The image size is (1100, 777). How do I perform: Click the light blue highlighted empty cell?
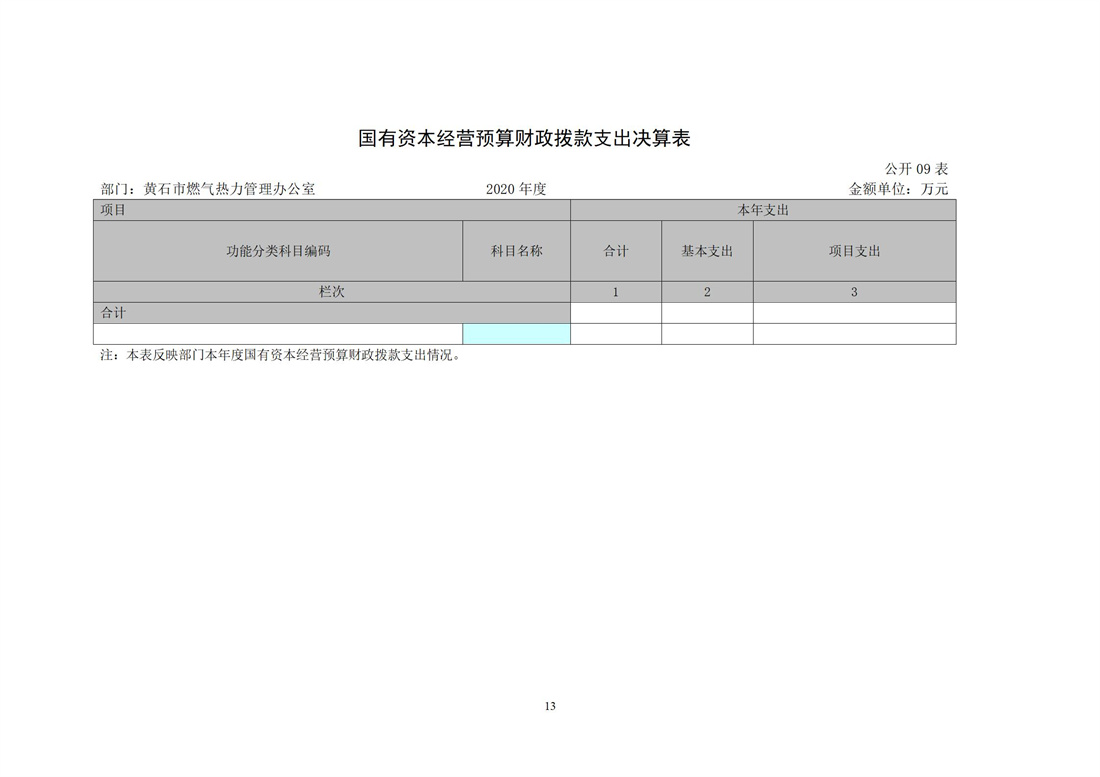[x=516, y=334]
